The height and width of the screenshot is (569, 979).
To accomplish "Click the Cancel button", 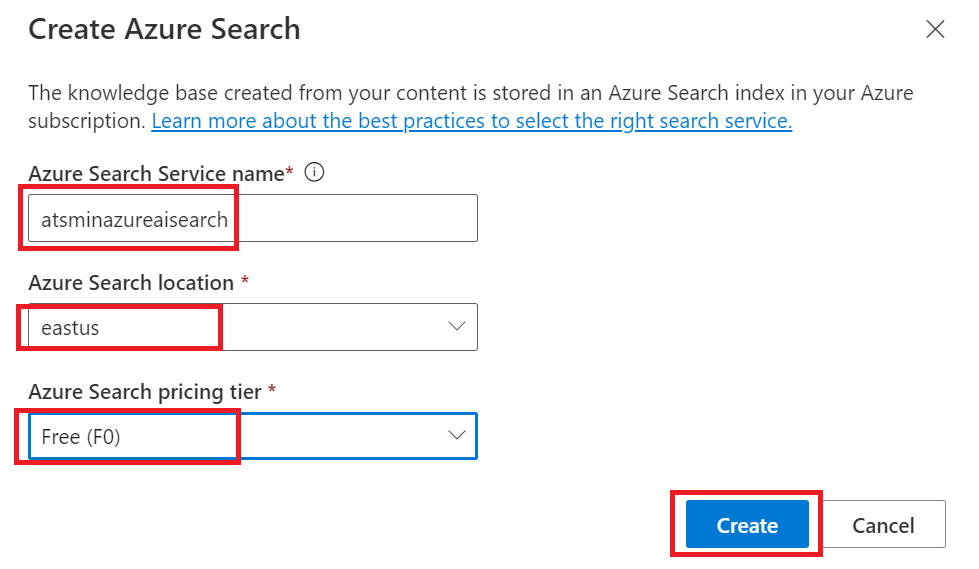I will 883,524.
